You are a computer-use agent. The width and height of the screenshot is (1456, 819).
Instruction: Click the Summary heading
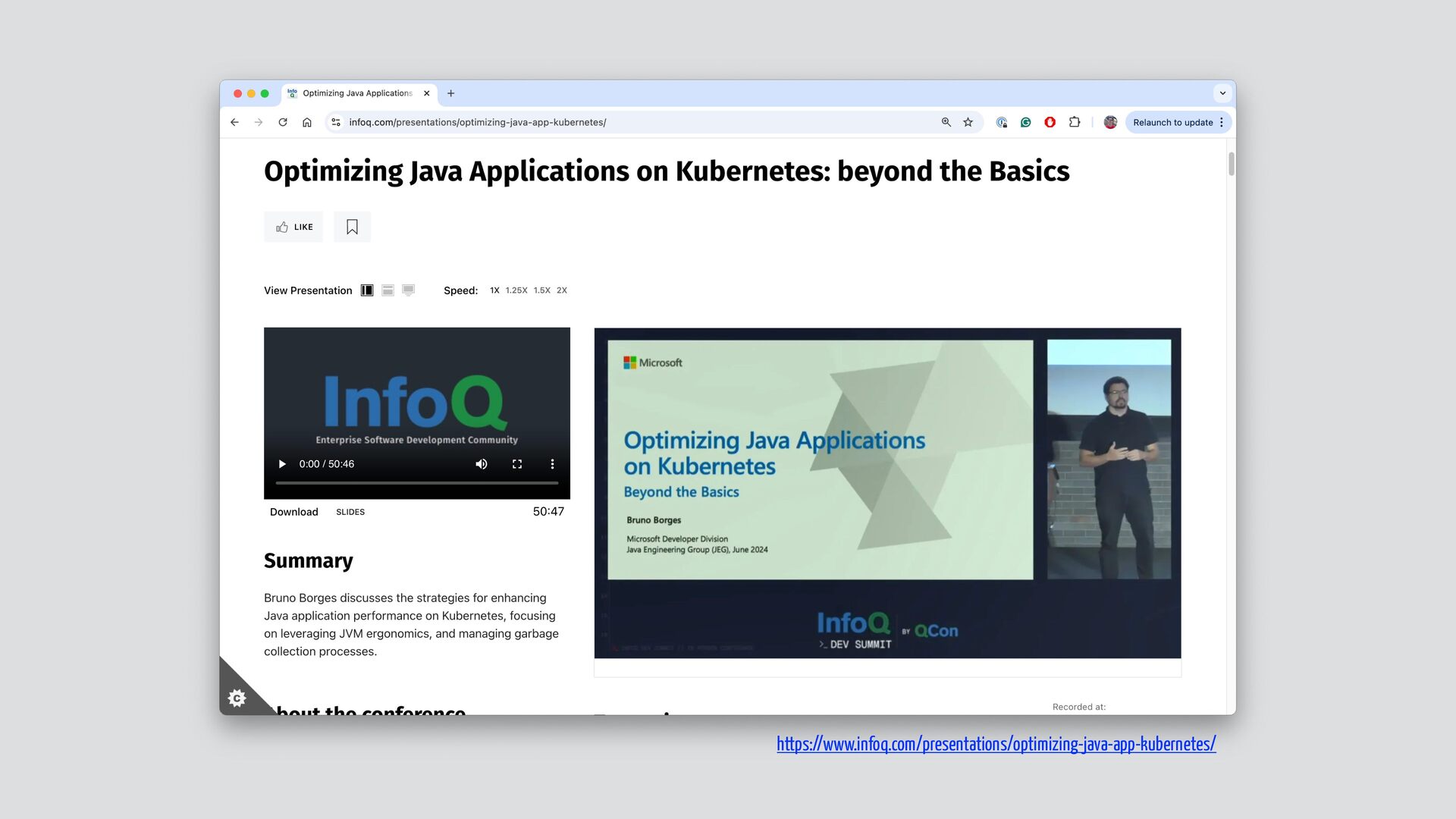coord(309,560)
